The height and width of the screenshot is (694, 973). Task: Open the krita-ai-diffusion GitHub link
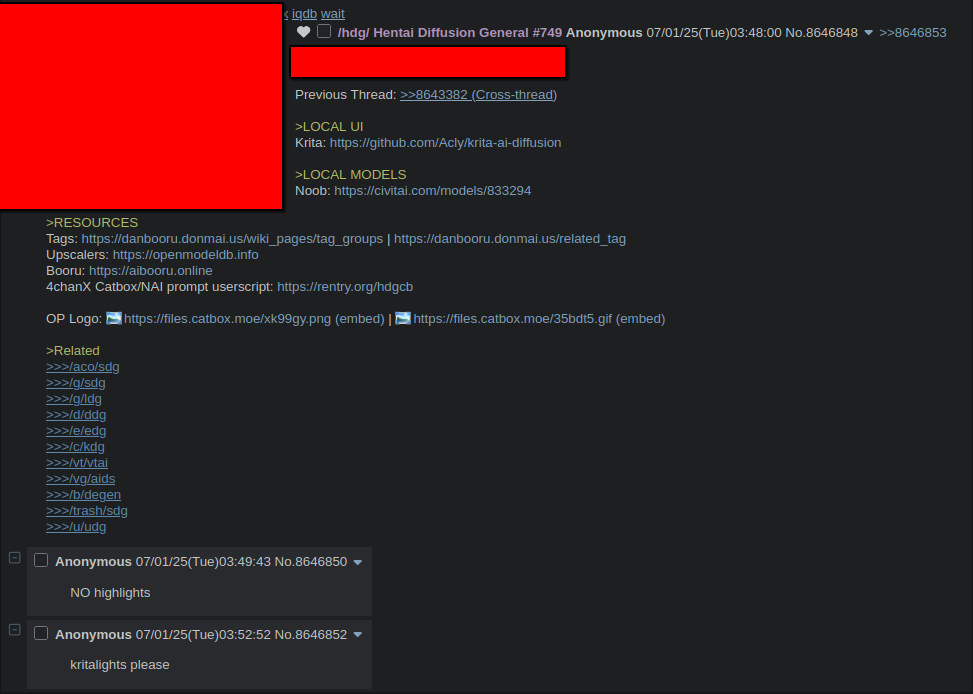click(x=446, y=143)
